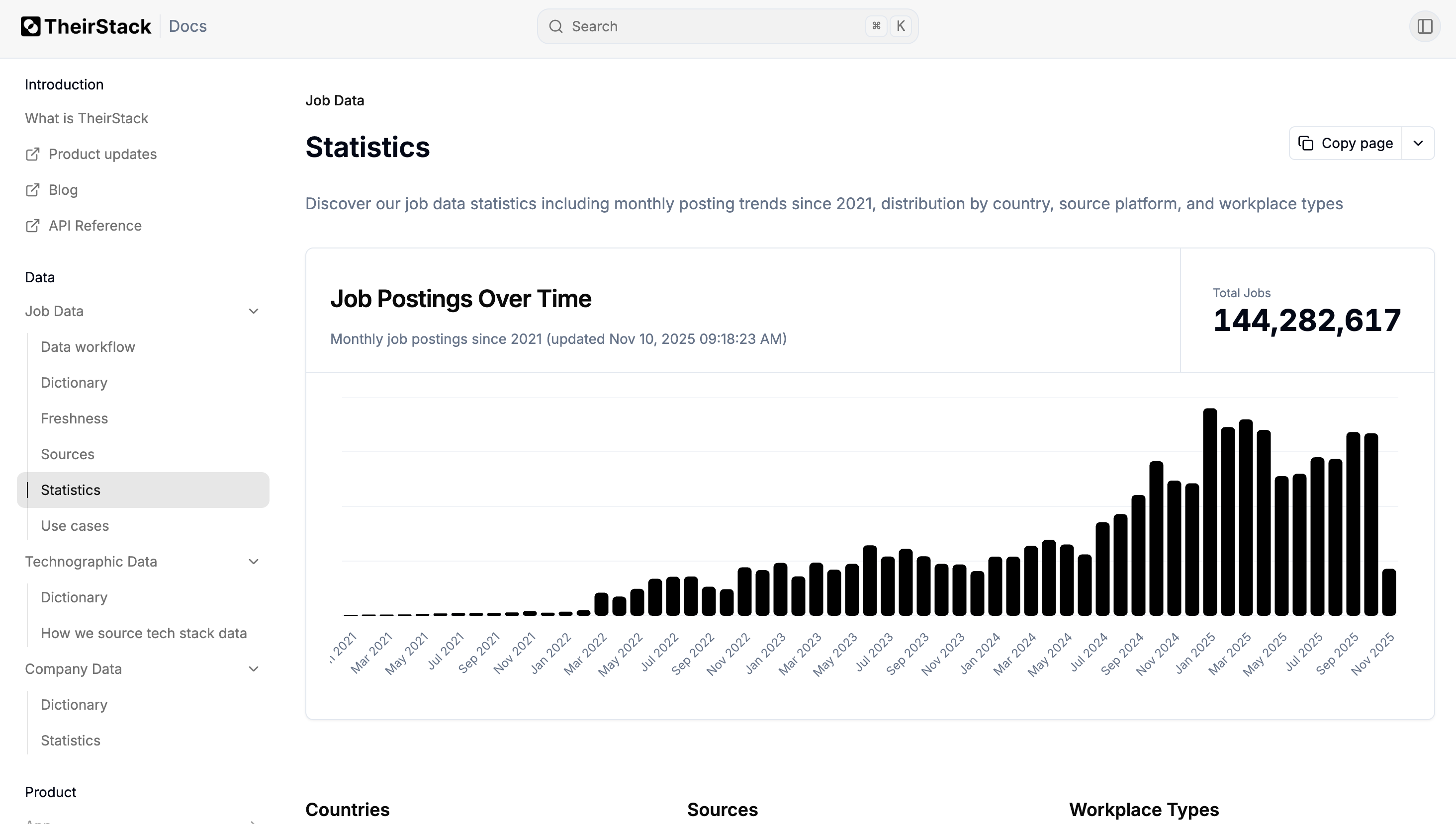Image resolution: width=1456 pixels, height=824 pixels.
Task: Select Docs in the top header
Action: pos(187,26)
